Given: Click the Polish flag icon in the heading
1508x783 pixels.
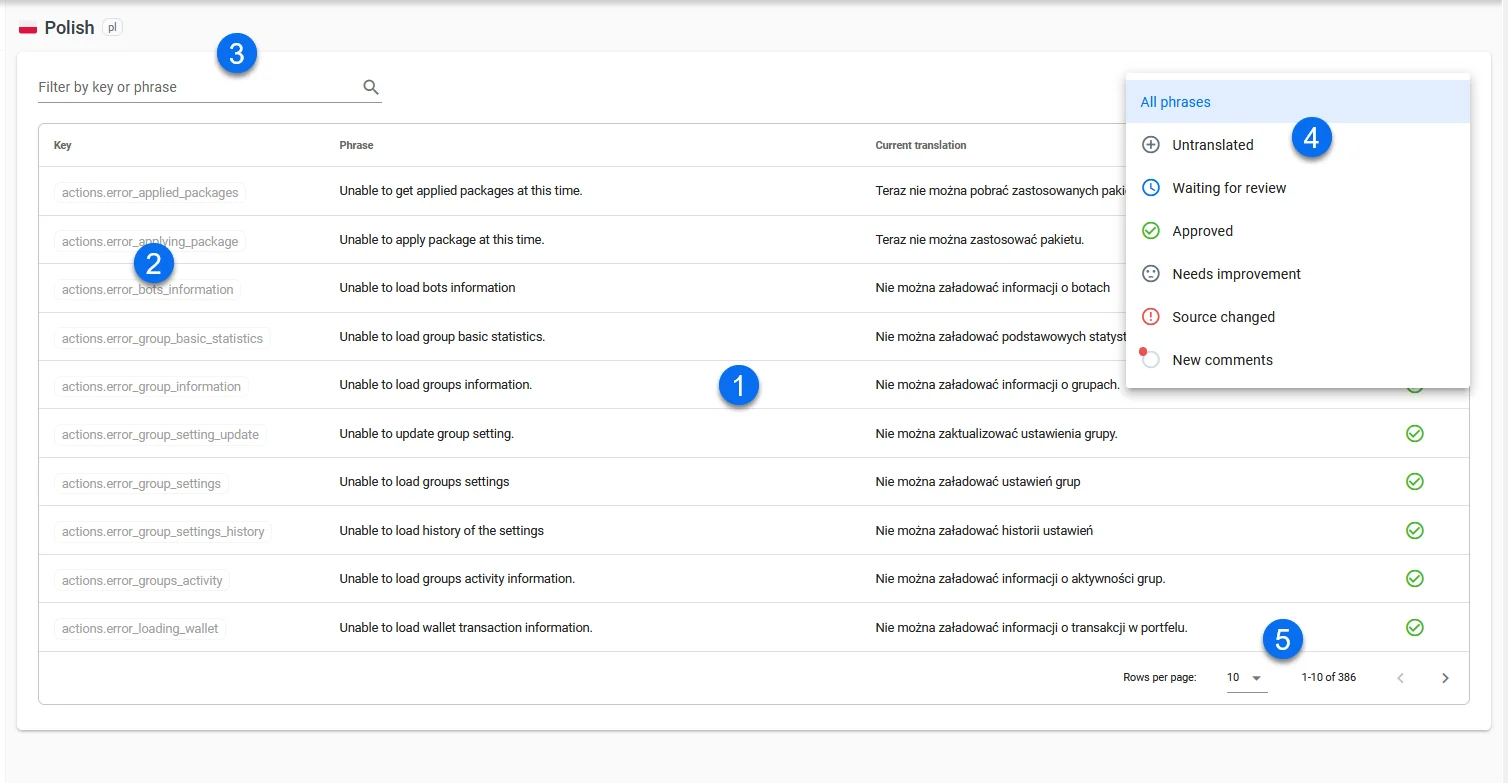Looking at the screenshot, I should pyautogui.click(x=28, y=28).
